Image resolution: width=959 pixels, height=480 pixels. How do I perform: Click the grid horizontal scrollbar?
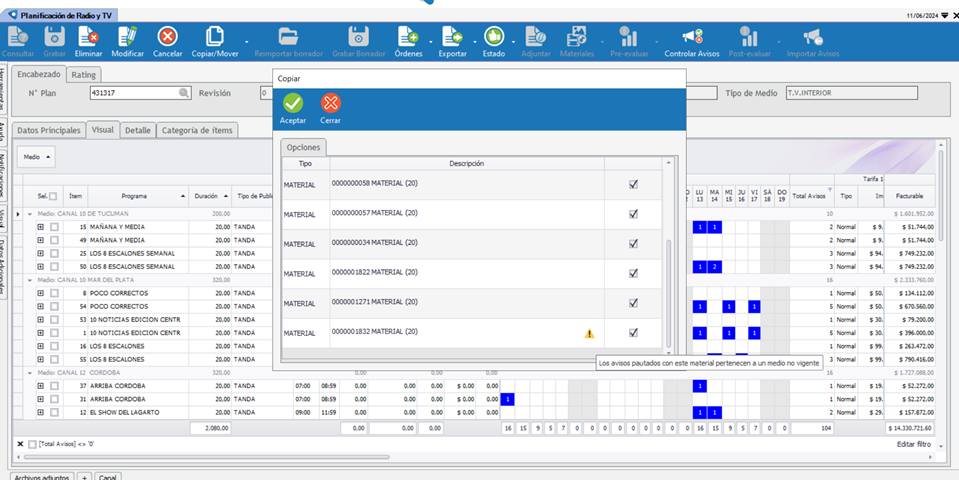coord(208,456)
